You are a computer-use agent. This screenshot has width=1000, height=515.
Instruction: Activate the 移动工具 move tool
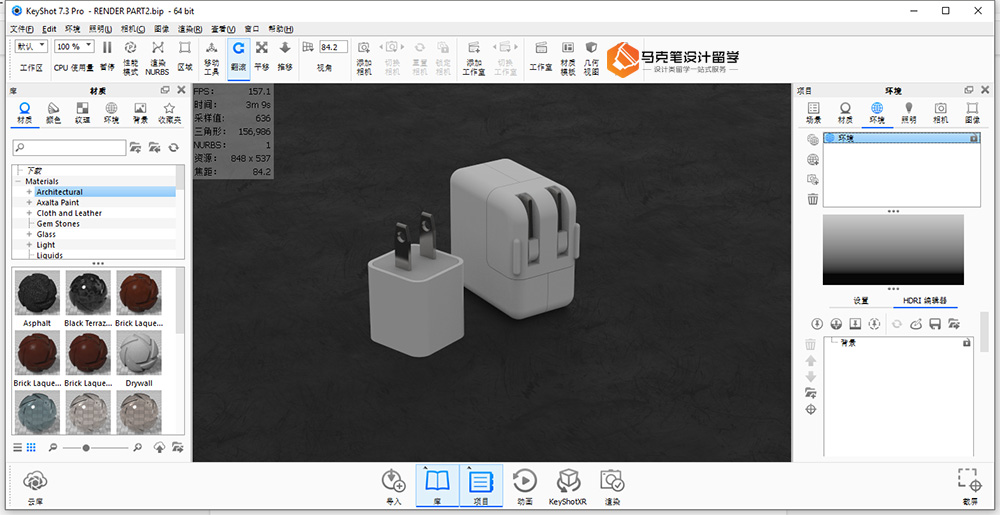click(x=212, y=56)
